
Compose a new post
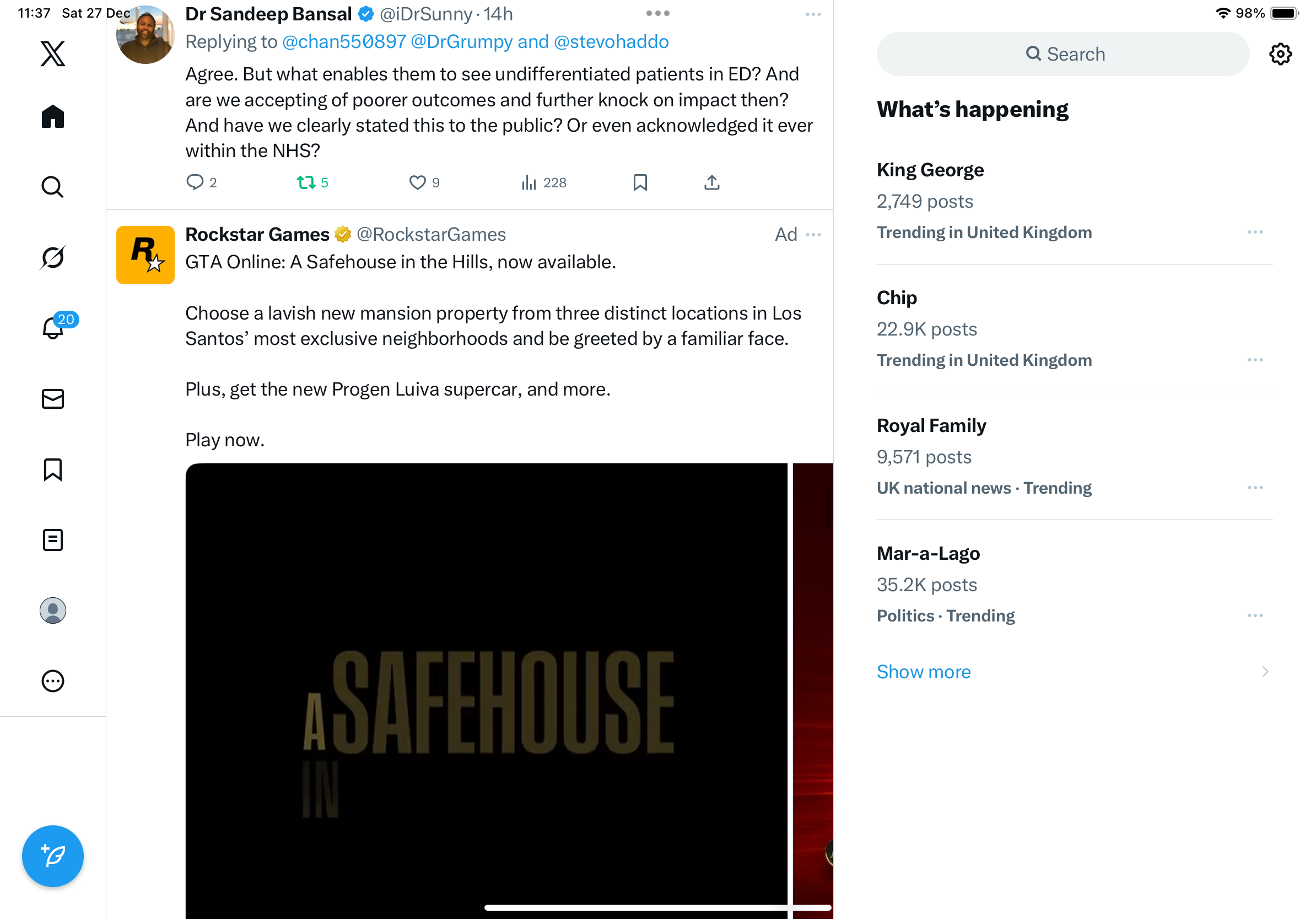pos(53,856)
